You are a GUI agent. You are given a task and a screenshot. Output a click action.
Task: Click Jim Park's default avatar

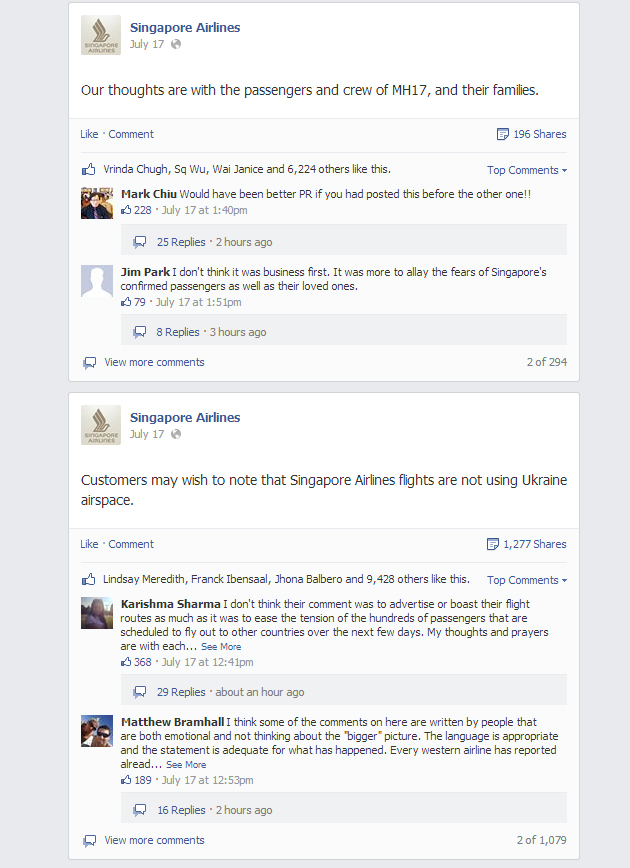click(x=97, y=281)
